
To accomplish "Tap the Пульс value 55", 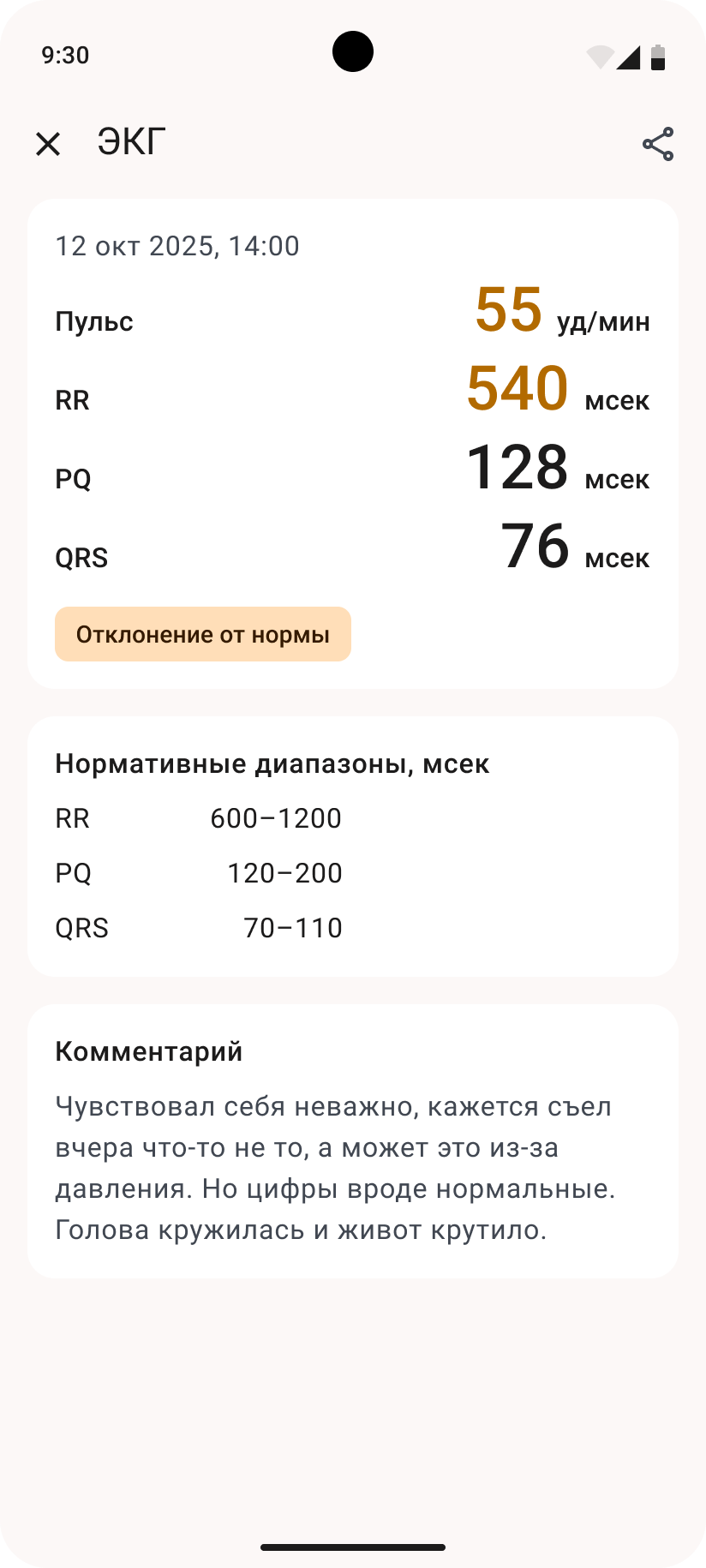I will [509, 309].
